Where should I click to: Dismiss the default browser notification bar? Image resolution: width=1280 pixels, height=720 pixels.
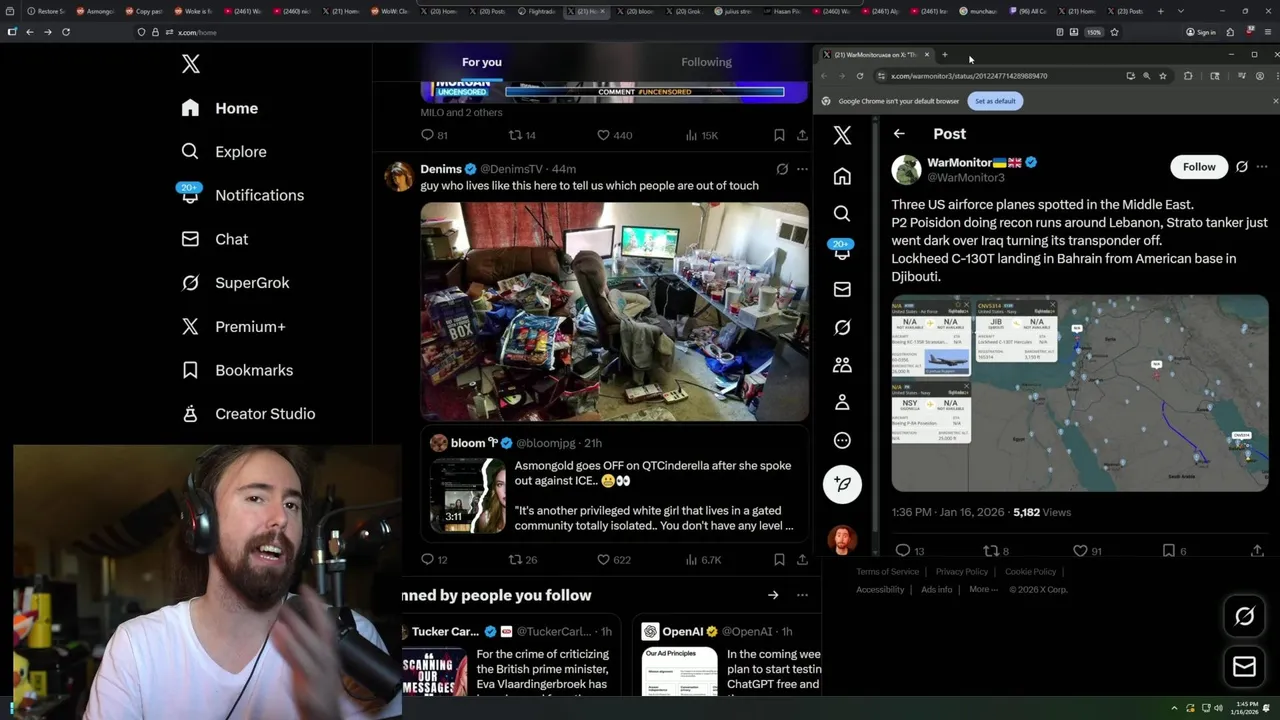[x=1275, y=101]
